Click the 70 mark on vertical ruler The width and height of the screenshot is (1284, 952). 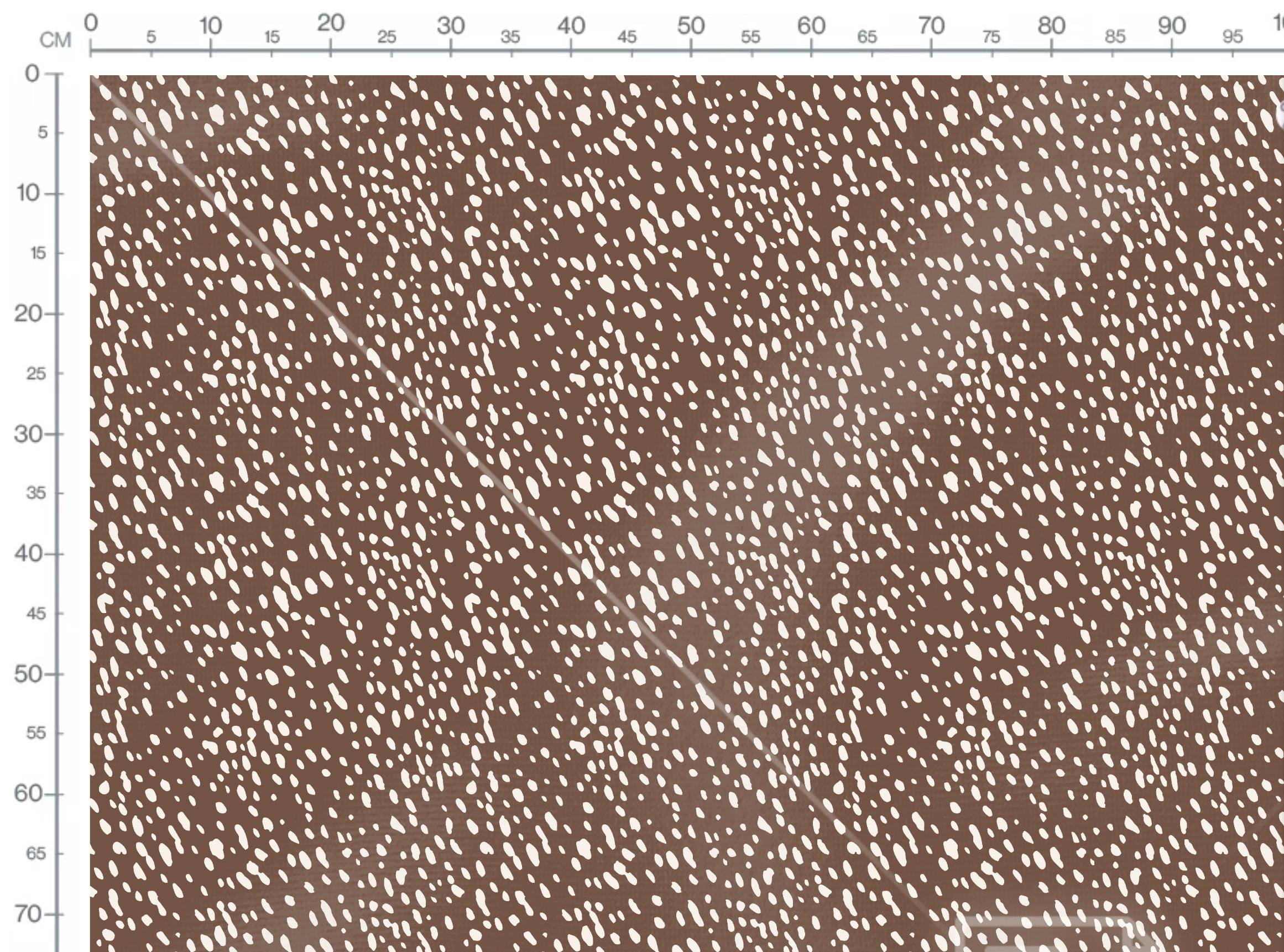click(x=28, y=914)
